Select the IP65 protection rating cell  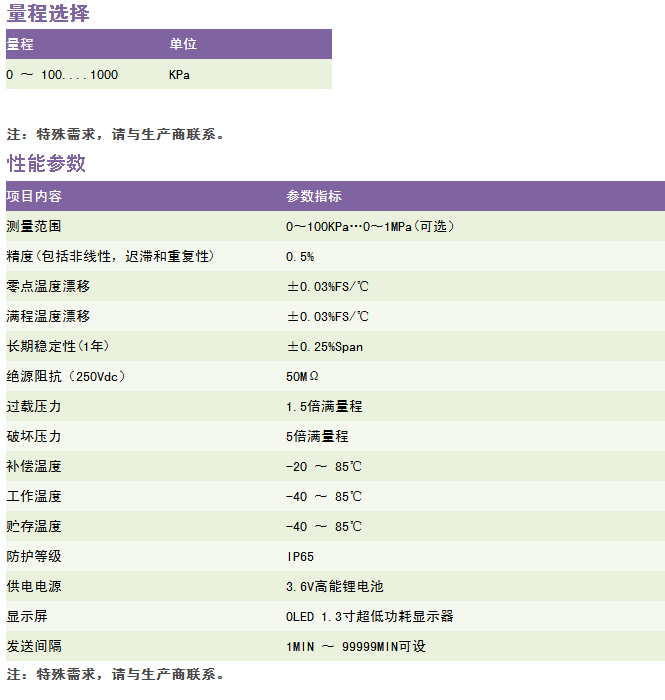300,557
